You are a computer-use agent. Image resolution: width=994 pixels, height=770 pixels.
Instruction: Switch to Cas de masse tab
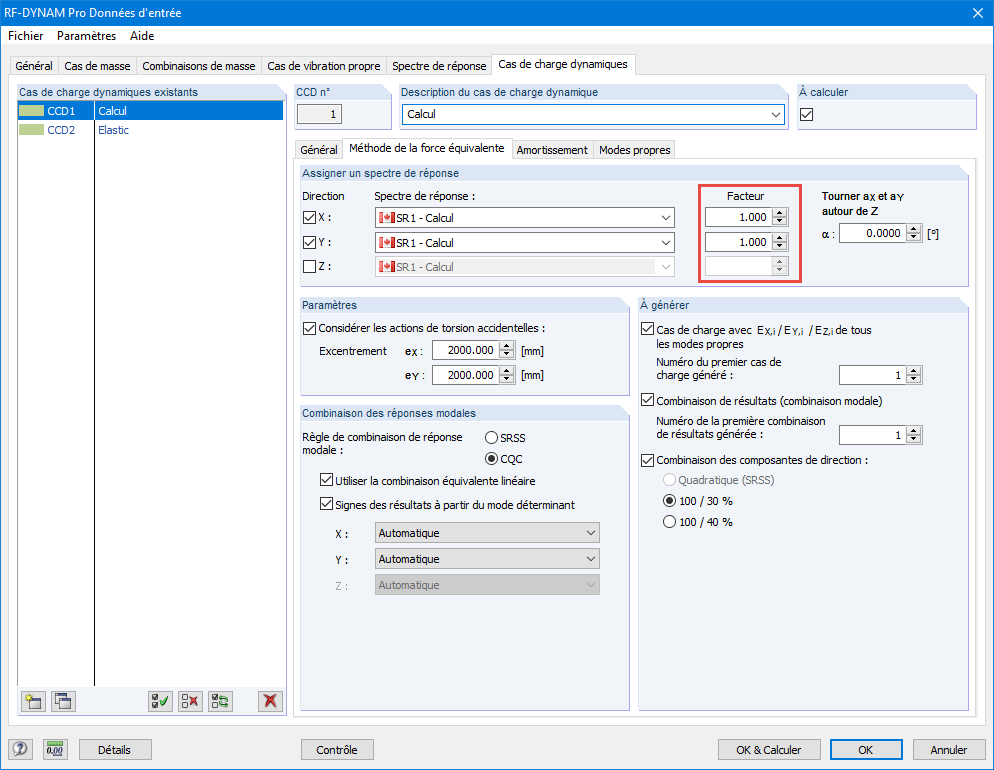pos(97,66)
